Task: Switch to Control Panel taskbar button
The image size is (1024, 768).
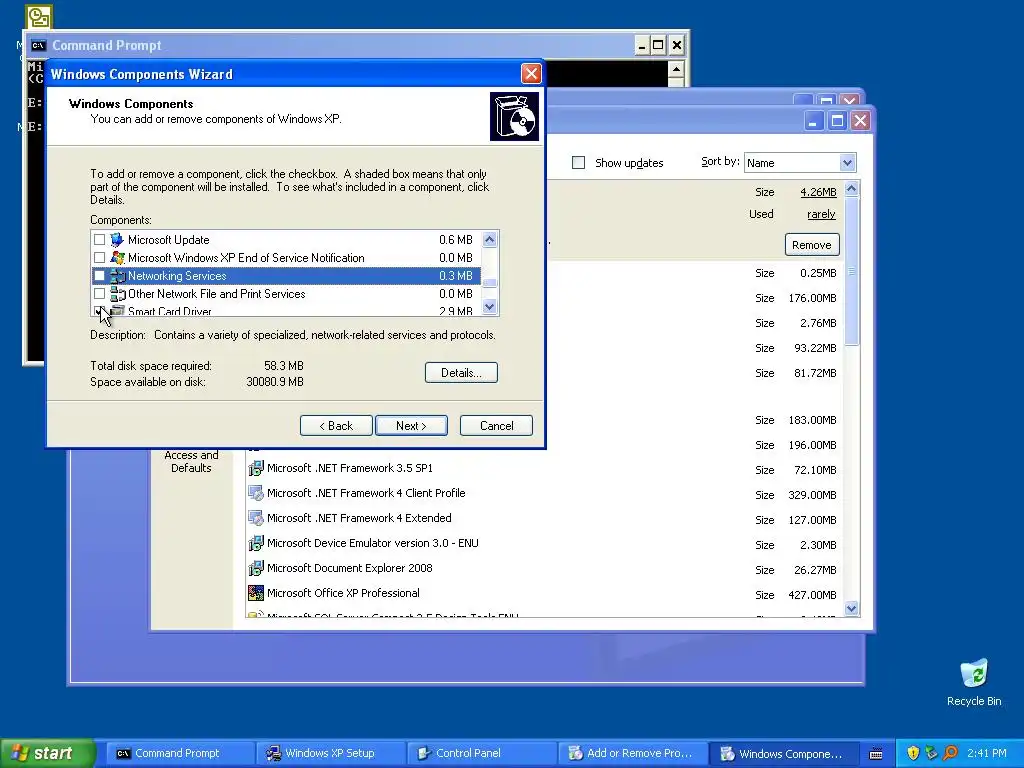Action: pyautogui.click(x=481, y=754)
